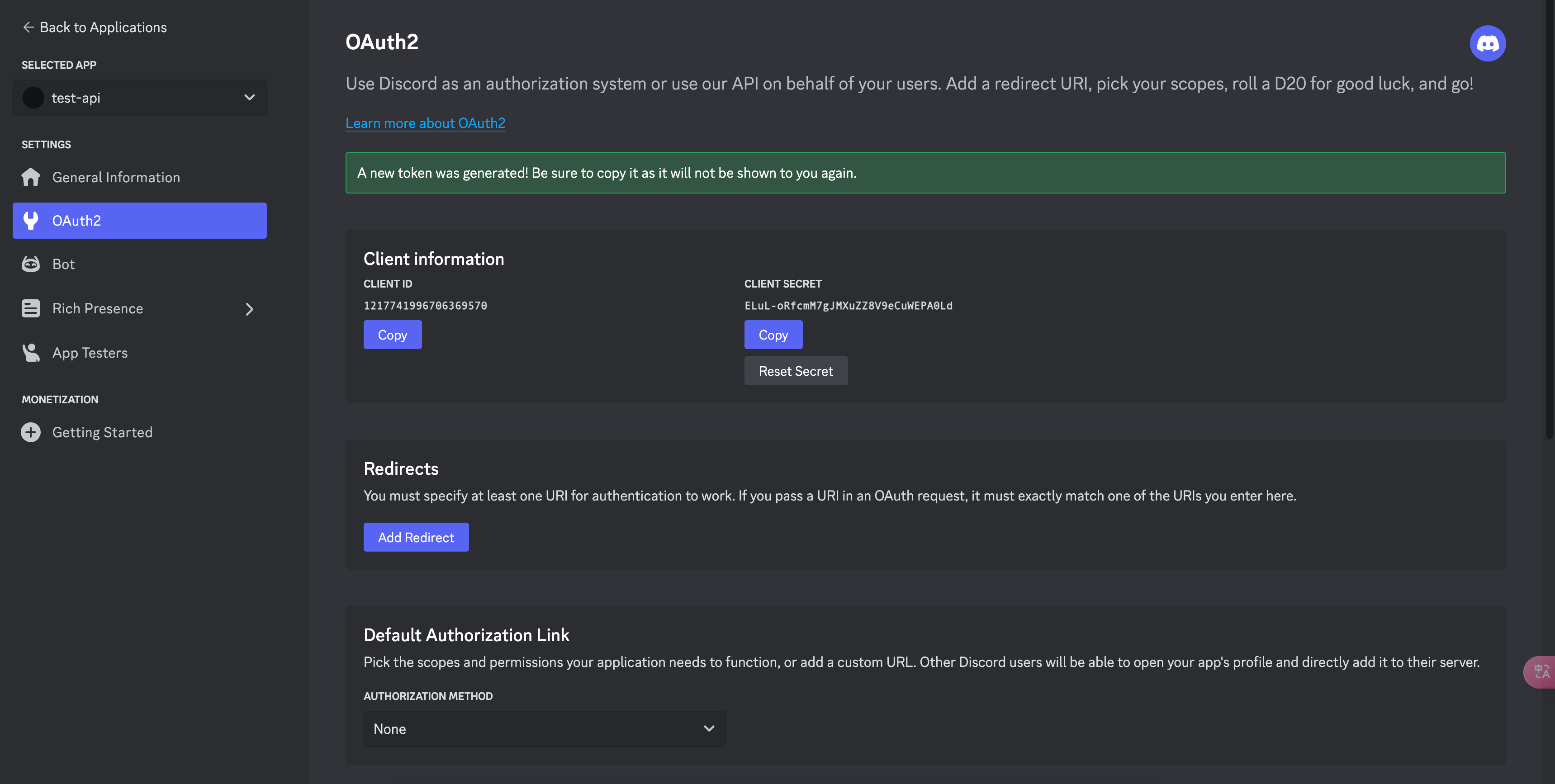Click the Getting Started plus icon
The width and height of the screenshot is (1555, 784).
click(31, 432)
